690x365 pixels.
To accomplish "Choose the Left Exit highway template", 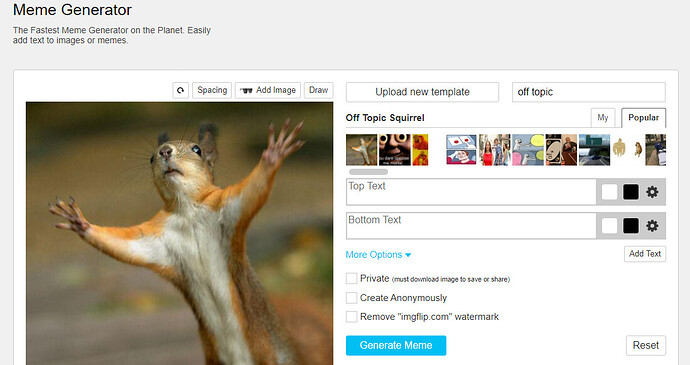I will (x=594, y=150).
